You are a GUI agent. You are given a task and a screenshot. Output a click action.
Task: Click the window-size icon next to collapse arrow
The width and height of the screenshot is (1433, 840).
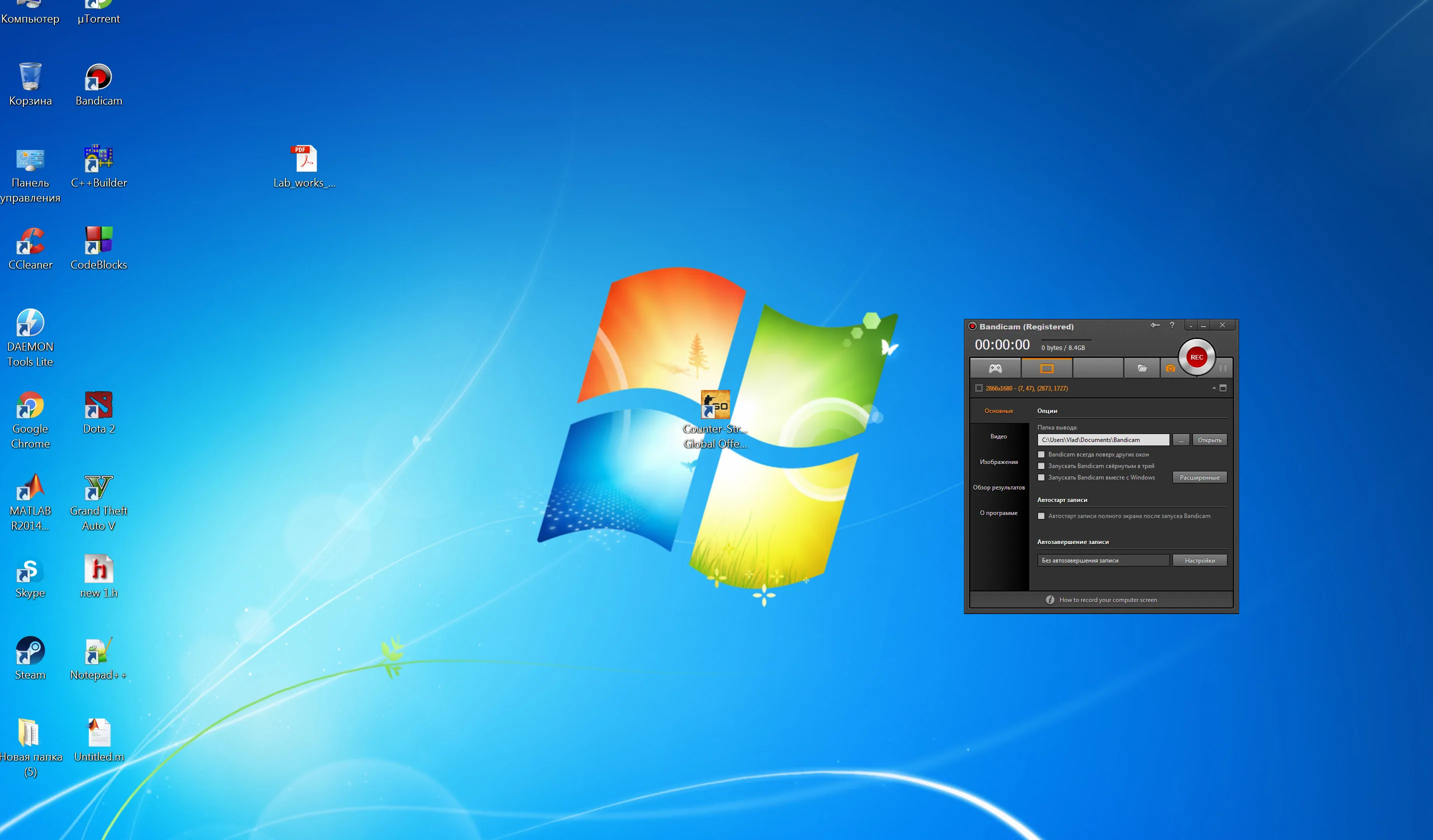1223,388
